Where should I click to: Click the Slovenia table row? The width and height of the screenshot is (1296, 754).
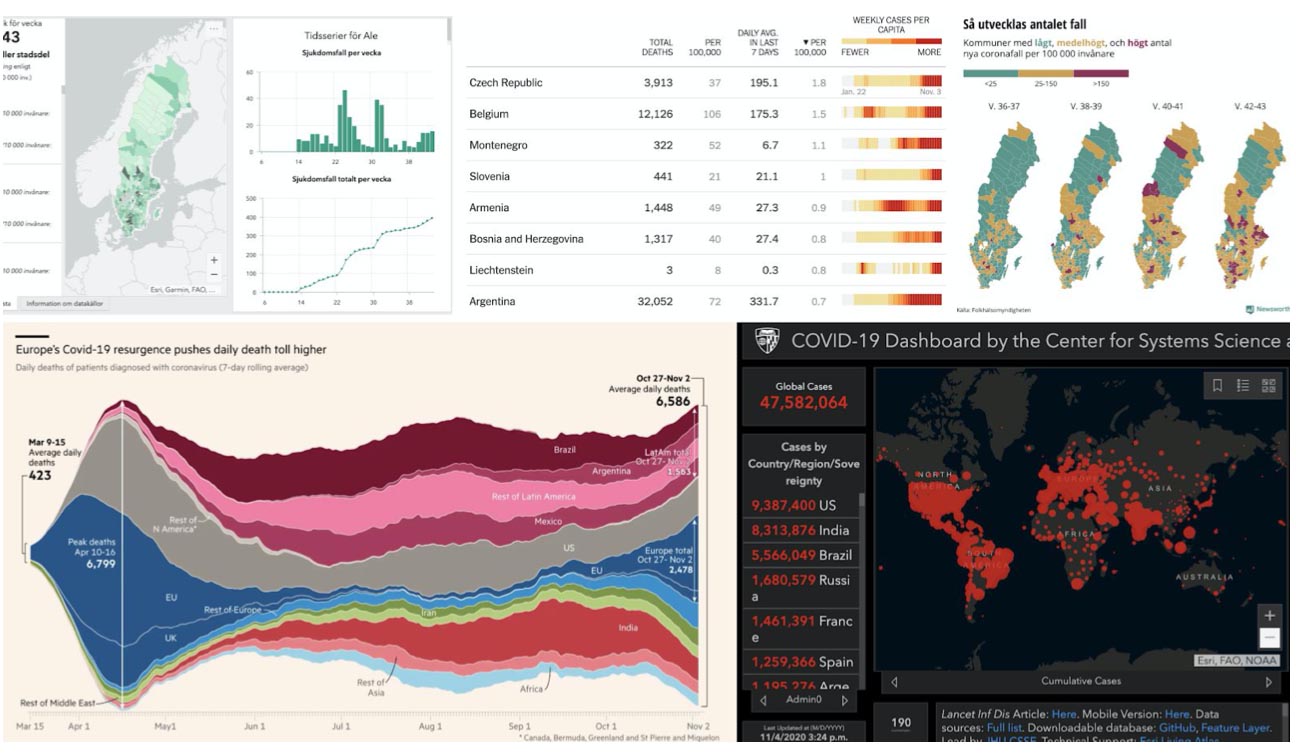coord(705,176)
